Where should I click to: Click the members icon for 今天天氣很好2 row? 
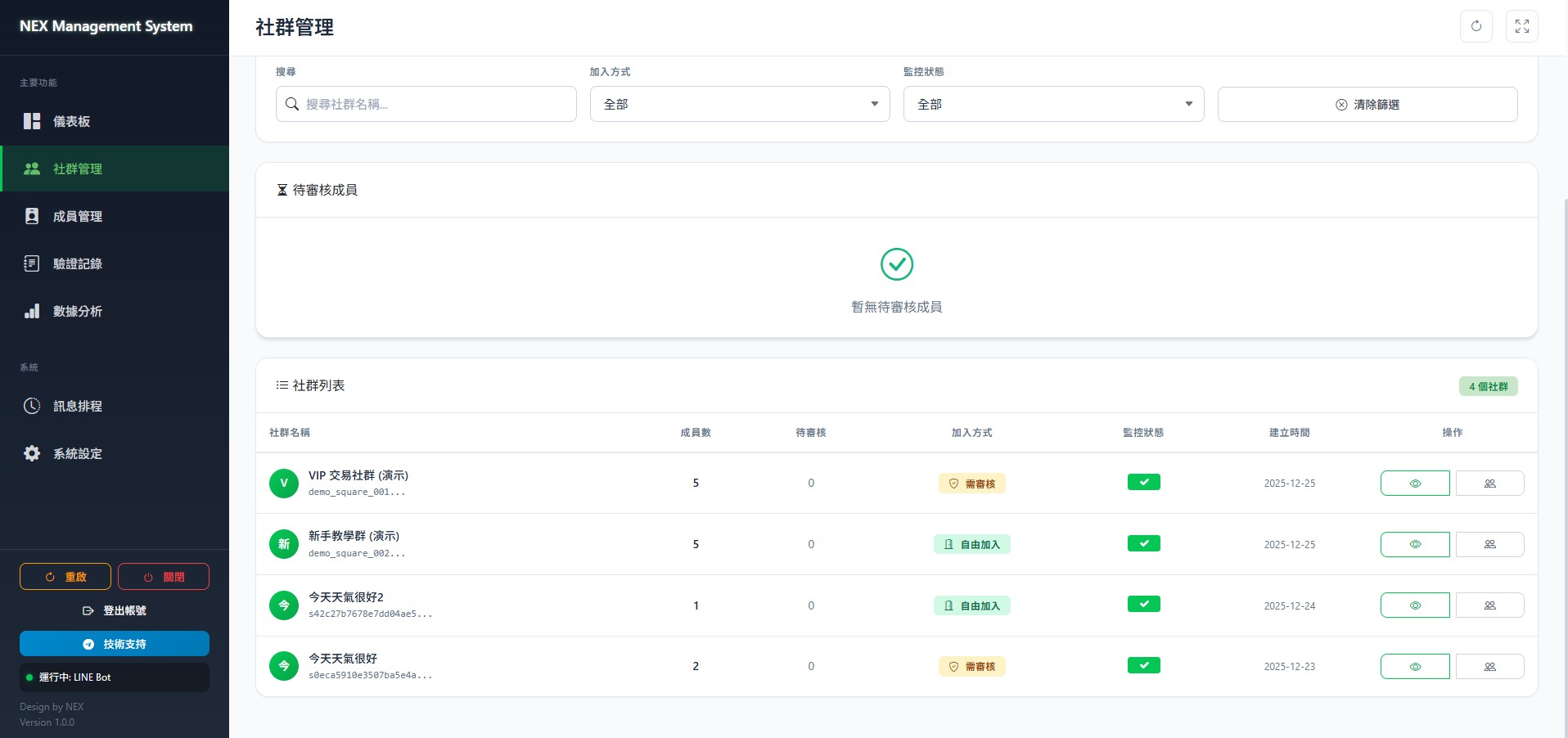(1489, 605)
